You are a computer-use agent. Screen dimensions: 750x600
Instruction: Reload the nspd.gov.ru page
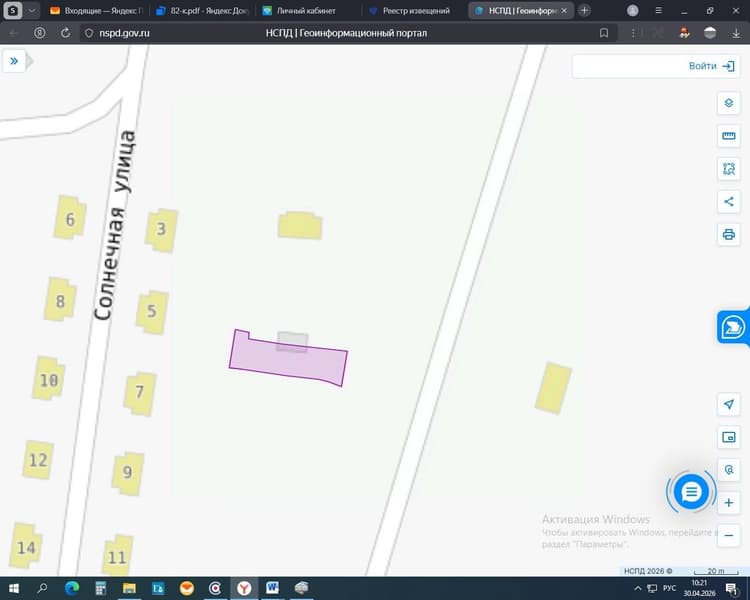pyautogui.click(x=66, y=33)
